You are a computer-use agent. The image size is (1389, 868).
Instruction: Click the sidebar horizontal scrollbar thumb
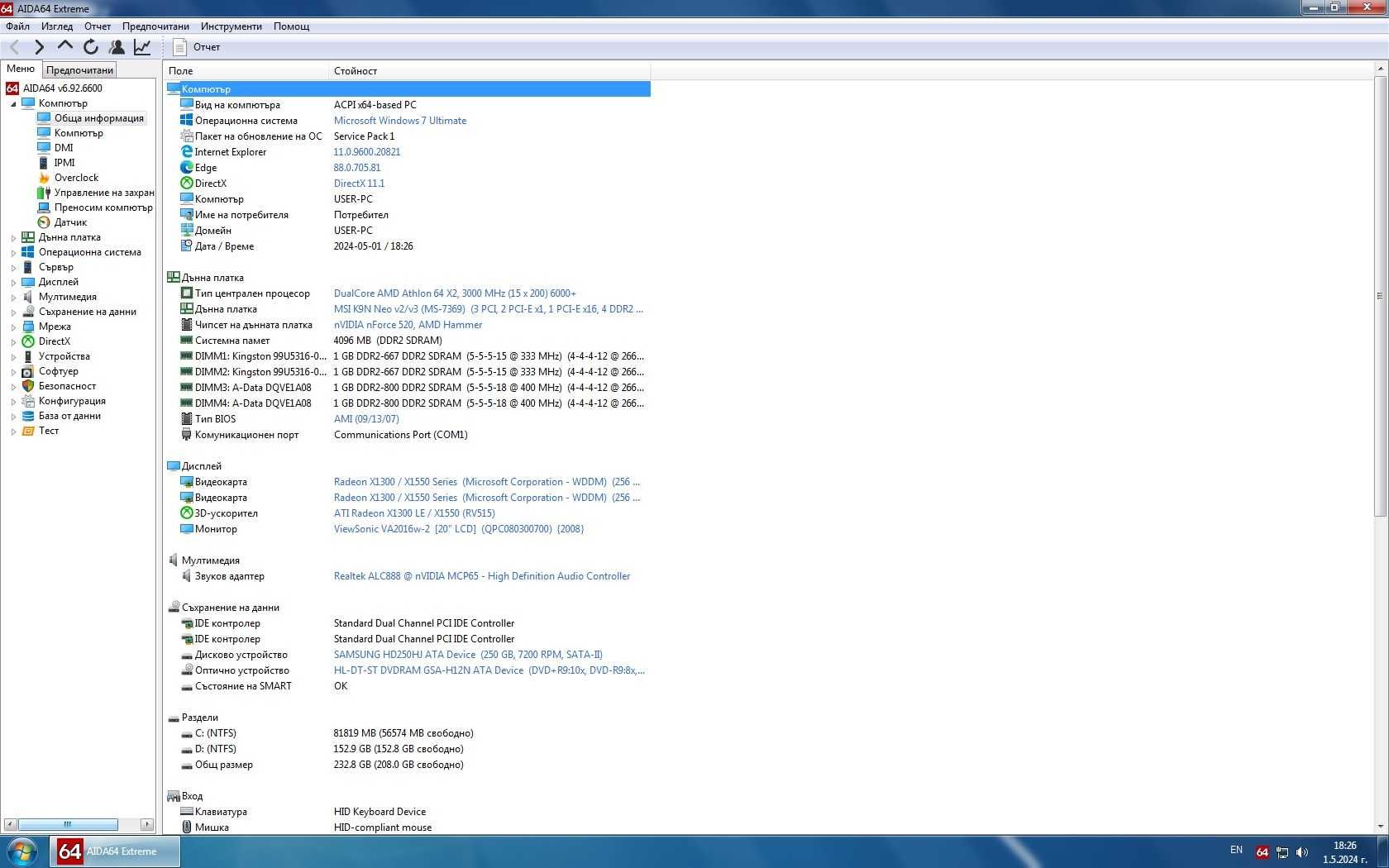click(x=68, y=824)
